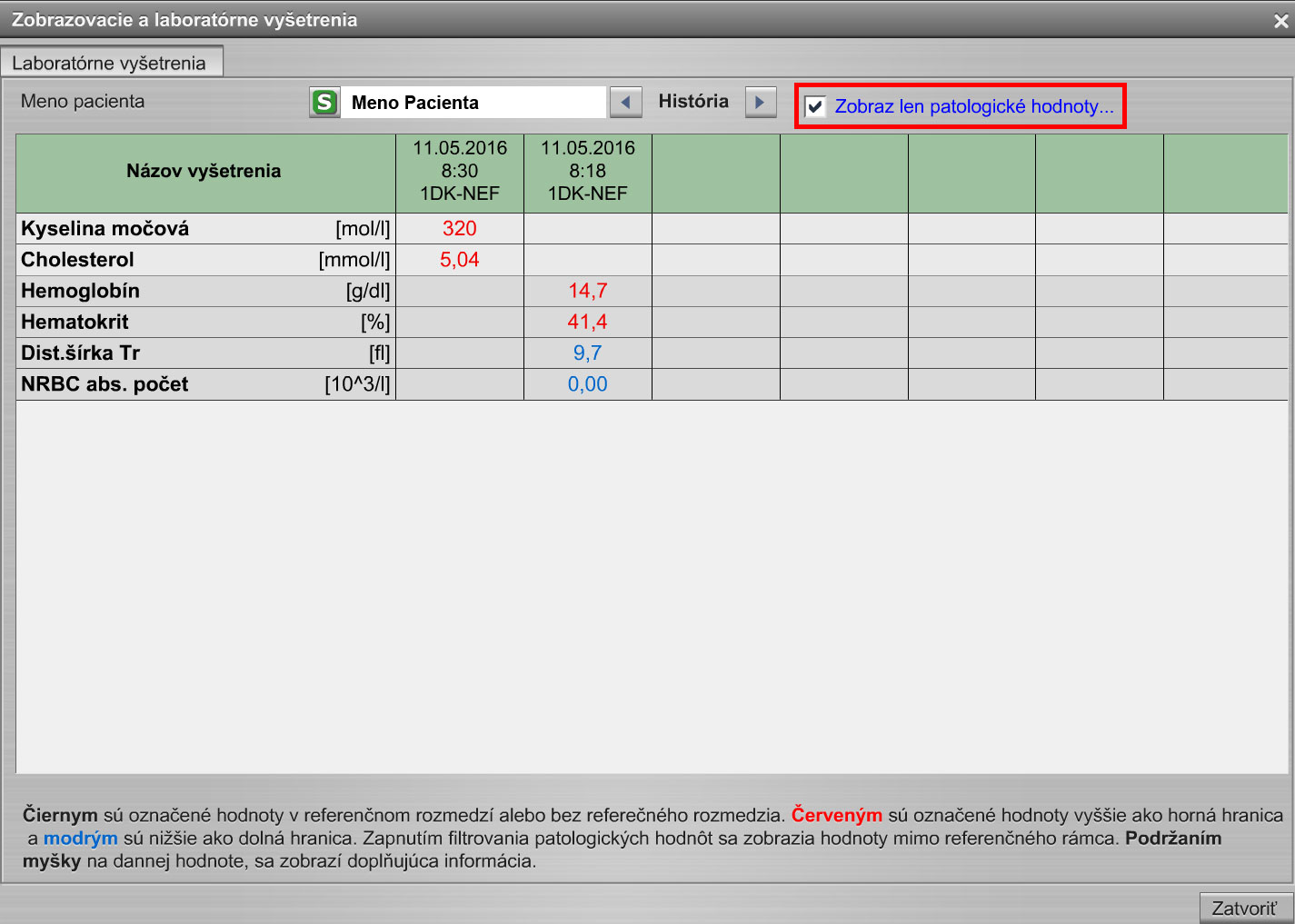
Task: Close the dialog with the X icon
Action: pos(1280,21)
